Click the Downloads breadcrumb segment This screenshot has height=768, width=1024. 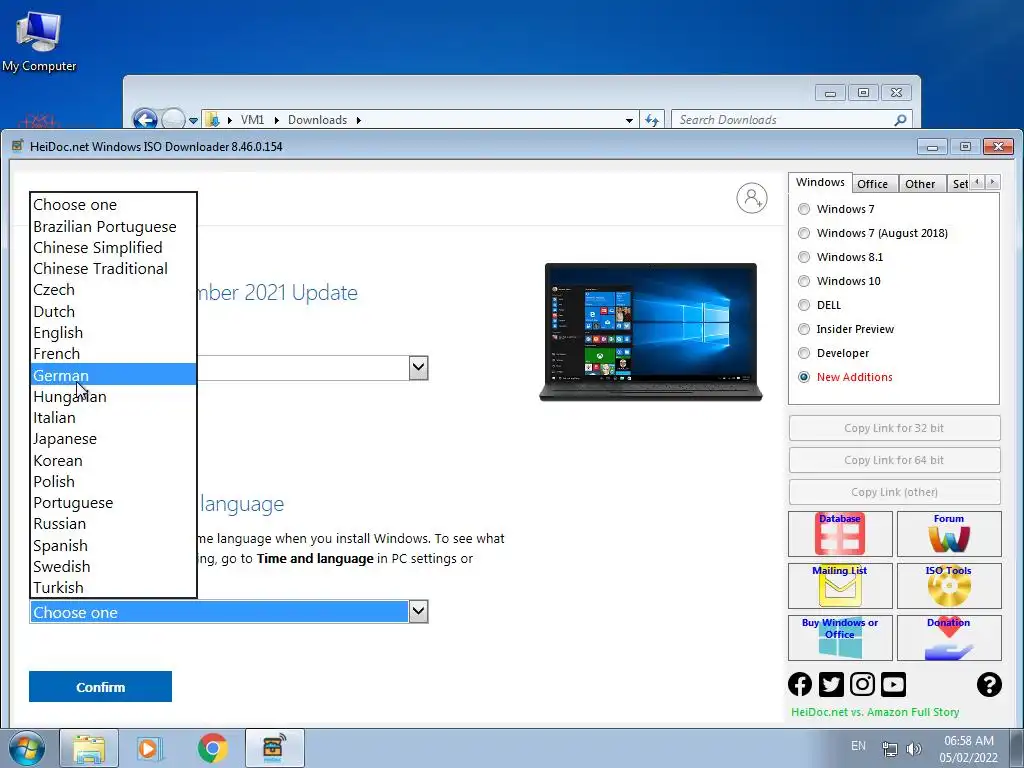[317, 120]
